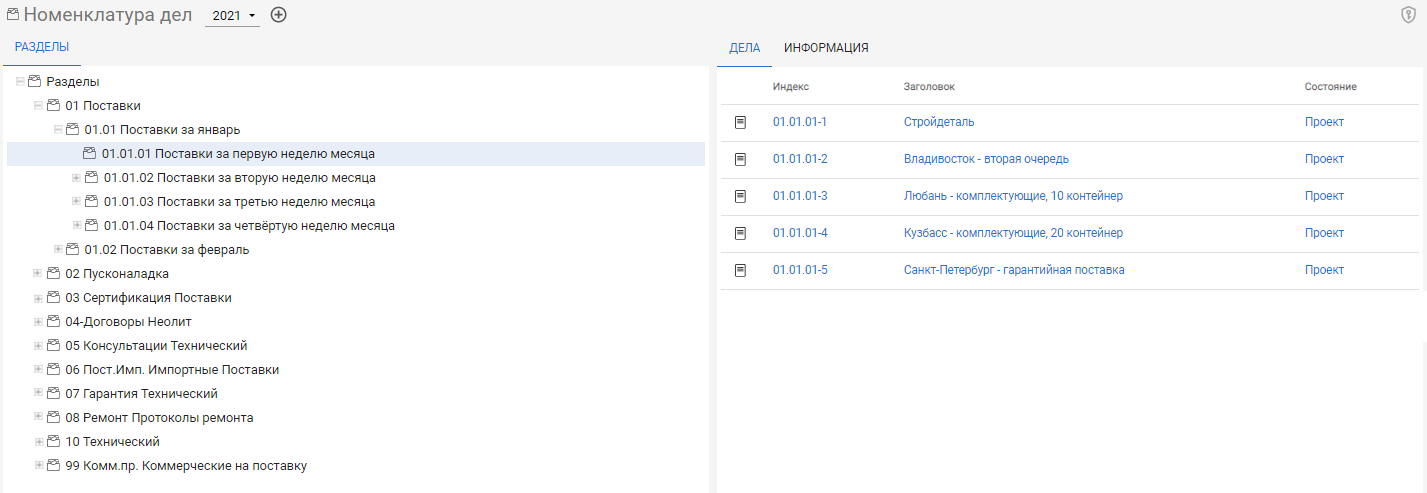The height and width of the screenshot is (493, 1427).
Task: Switch to the ИНФОРМАЦИЯ tab
Action: pyautogui.click(x=825, y=48)
